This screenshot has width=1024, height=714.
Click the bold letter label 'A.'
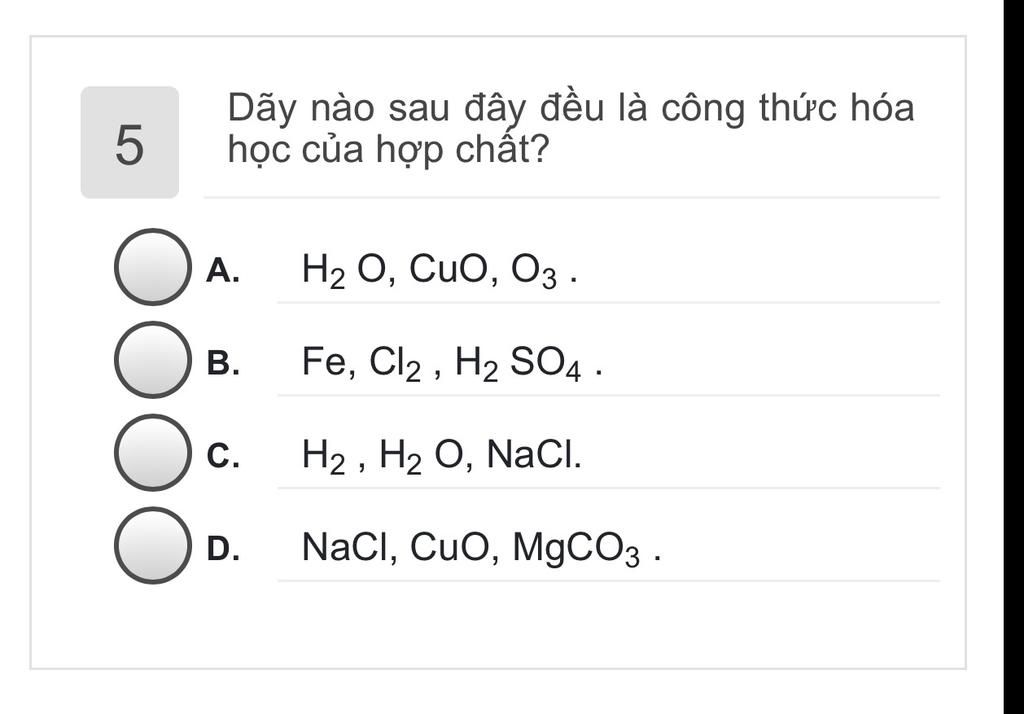tap(223, 270)
